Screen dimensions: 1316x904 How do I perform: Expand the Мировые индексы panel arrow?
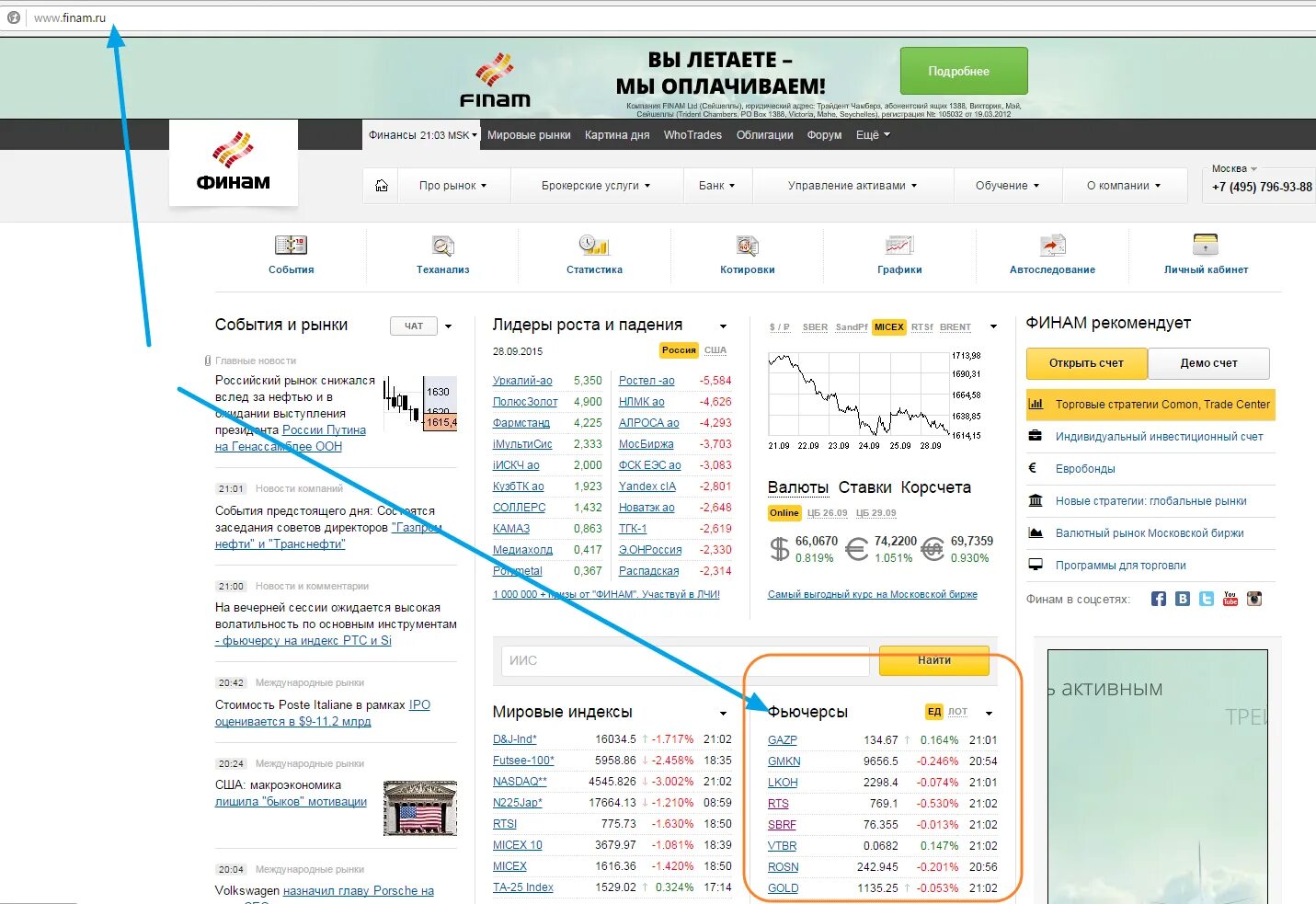point(723,713)
